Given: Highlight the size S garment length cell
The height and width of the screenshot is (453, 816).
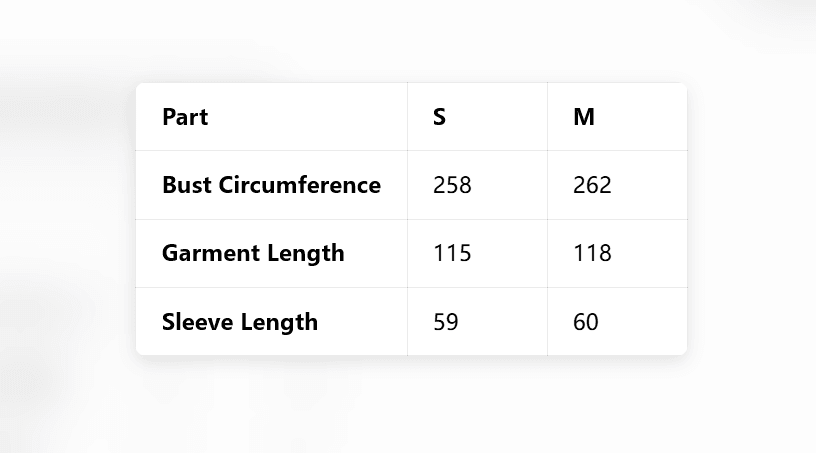Looking at the screenshot, I should [477, 253].
